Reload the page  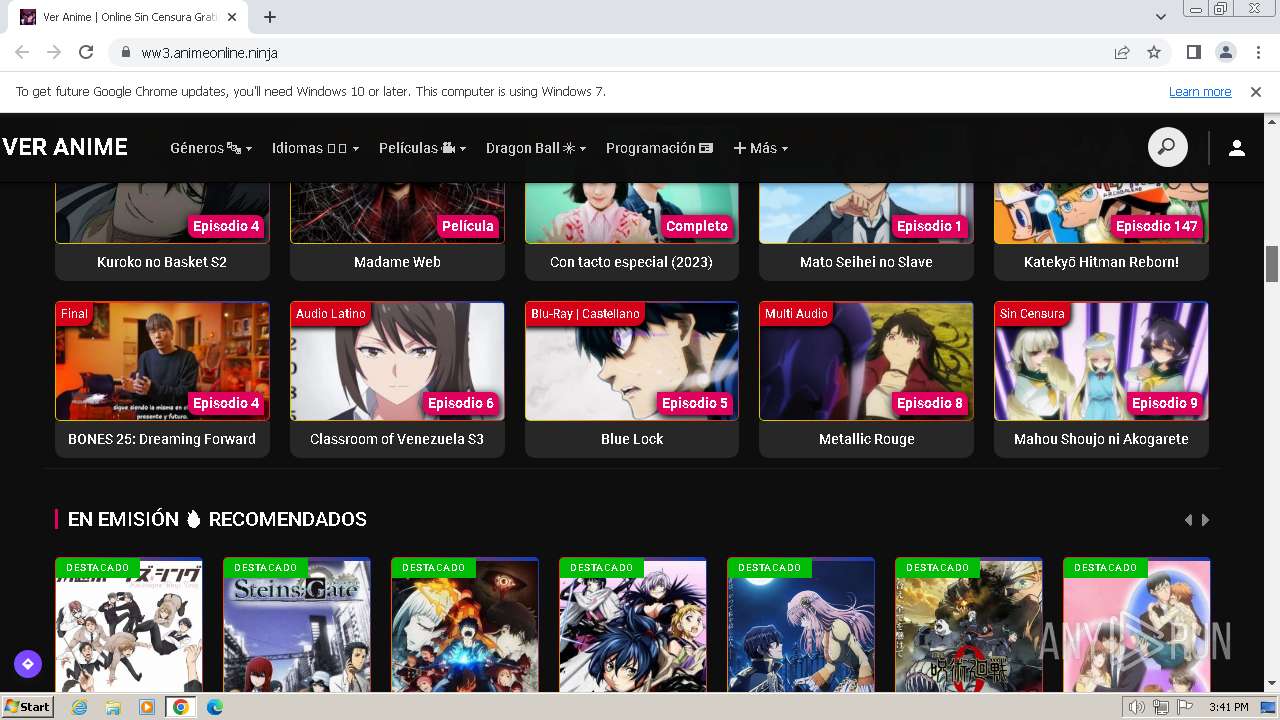point(86,52)
